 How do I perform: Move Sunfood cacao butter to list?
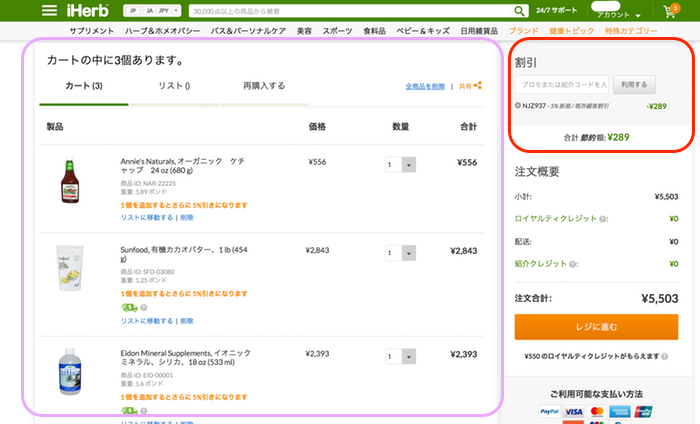coord(147,321)
